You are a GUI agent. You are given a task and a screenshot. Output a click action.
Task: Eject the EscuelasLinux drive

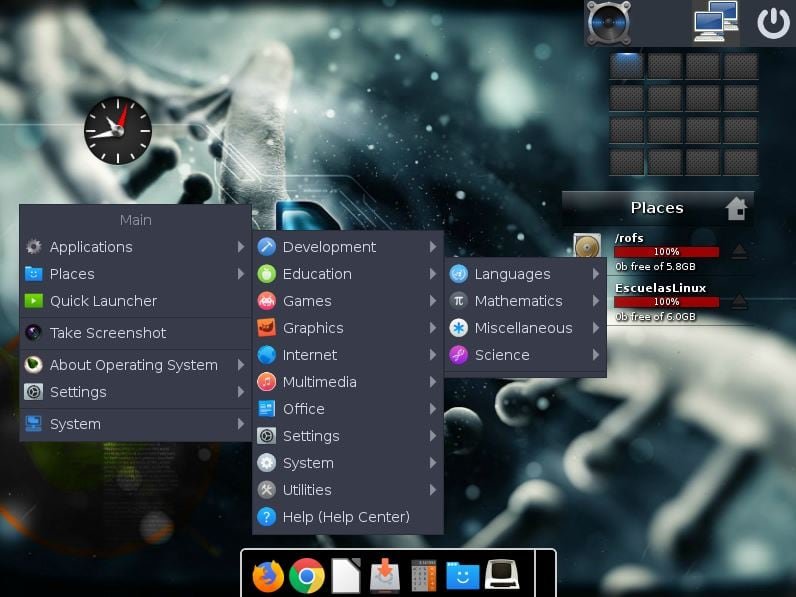[x=739, y=301]
